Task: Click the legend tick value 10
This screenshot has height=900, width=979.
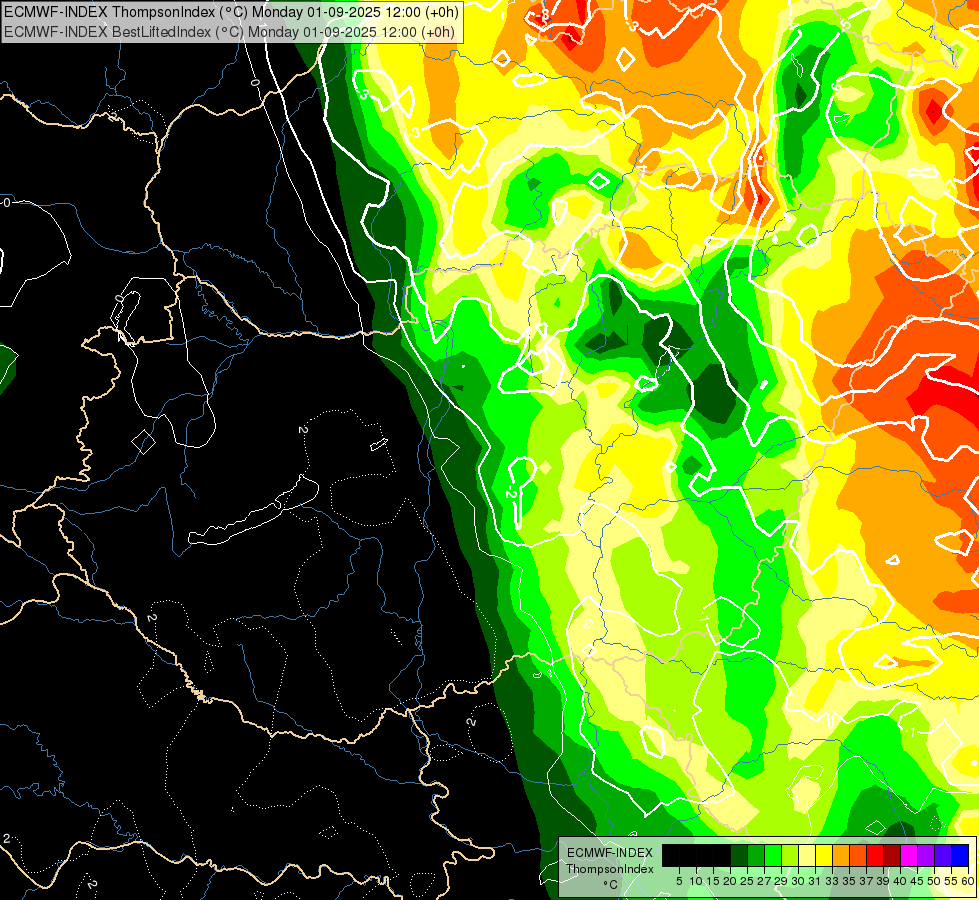Action: pos(696,881)
